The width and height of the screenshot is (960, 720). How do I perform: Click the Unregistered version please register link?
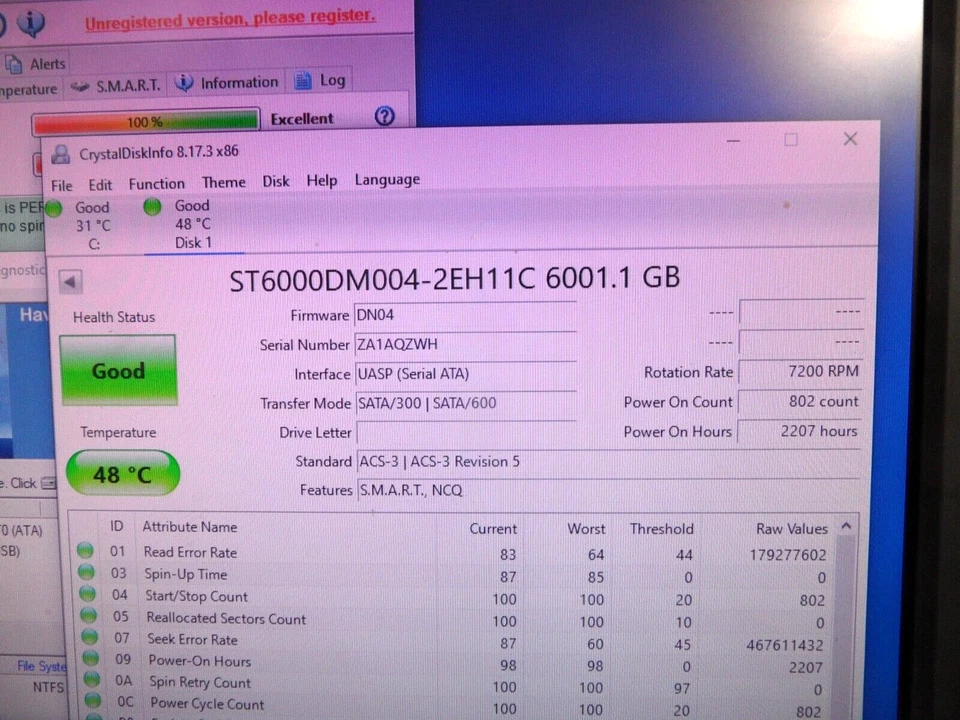pos(230,19)
